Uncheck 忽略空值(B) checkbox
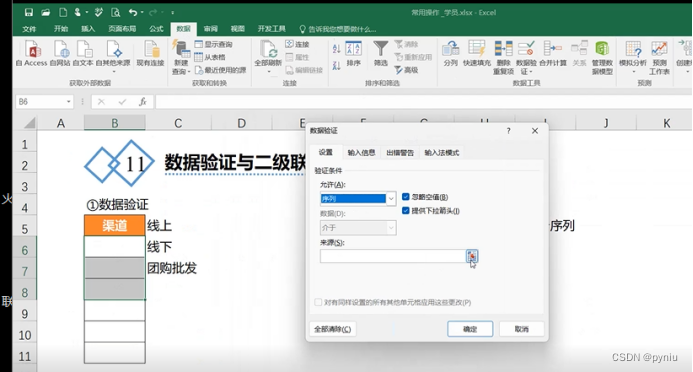The height and width of the screenshot is (372, 693). [405, 197]
